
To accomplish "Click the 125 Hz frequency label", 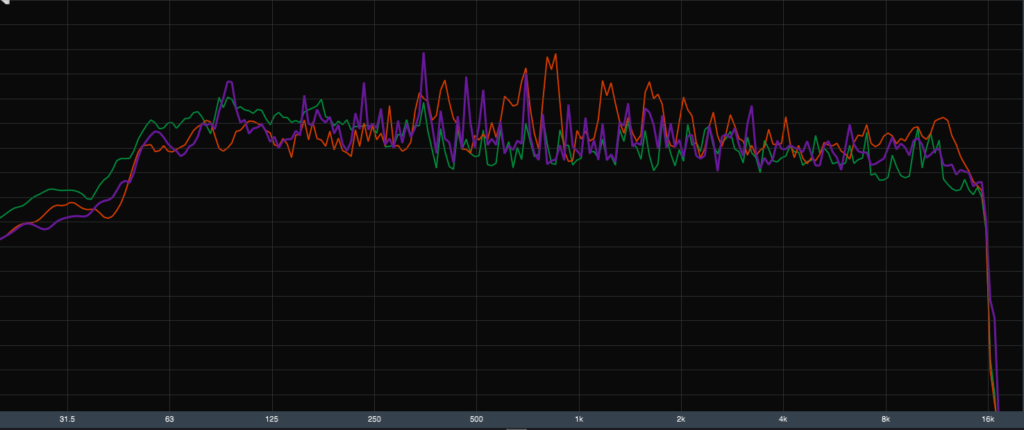I will click(272, 419).
